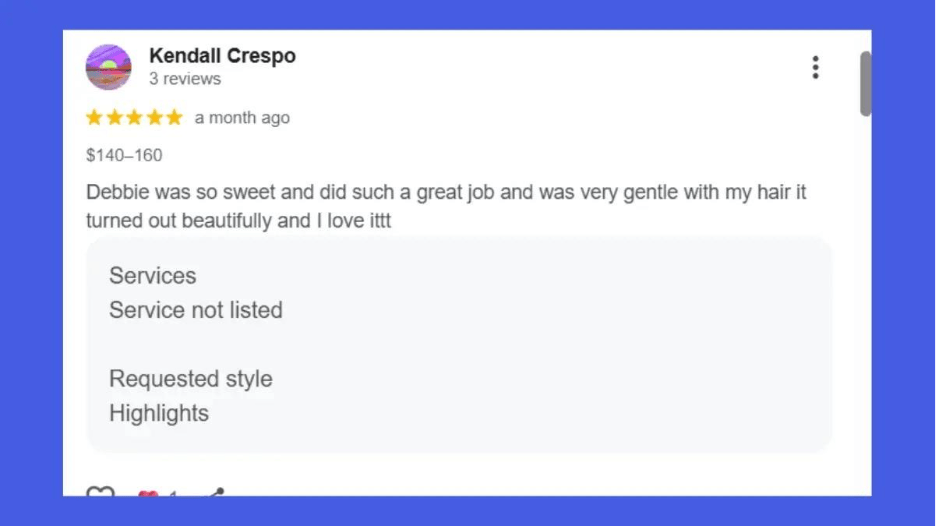
Task: Open the Kendall Crespo name link
Action: pyautogui.click(x=222, y=56)
